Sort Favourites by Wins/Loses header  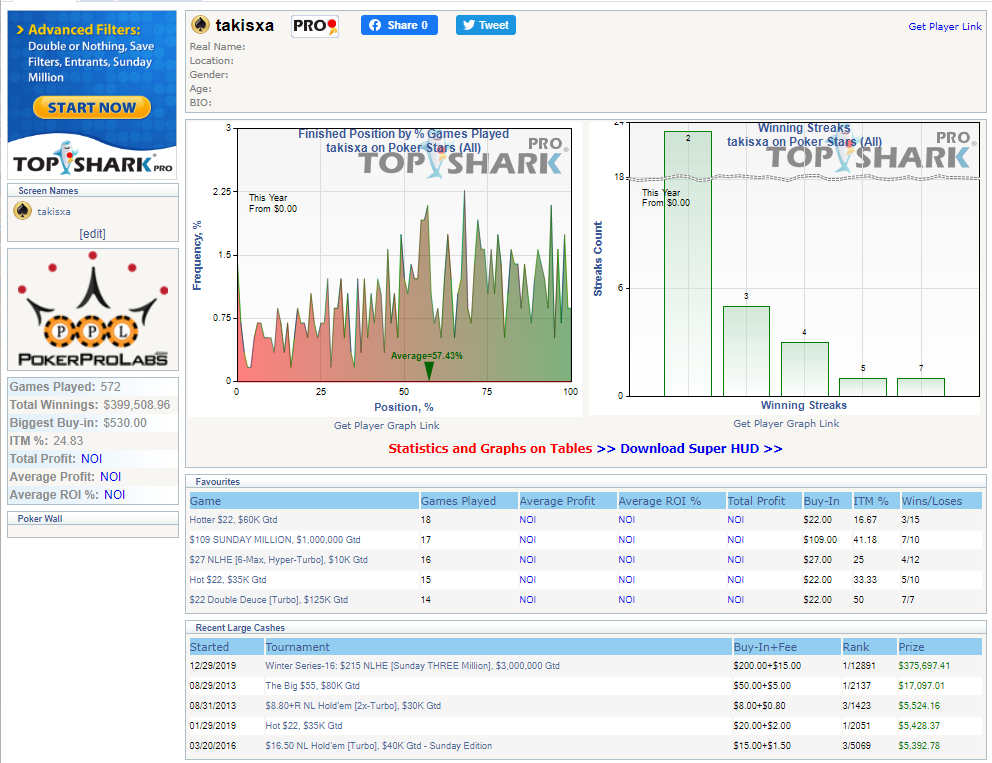[x=941, y=501]
